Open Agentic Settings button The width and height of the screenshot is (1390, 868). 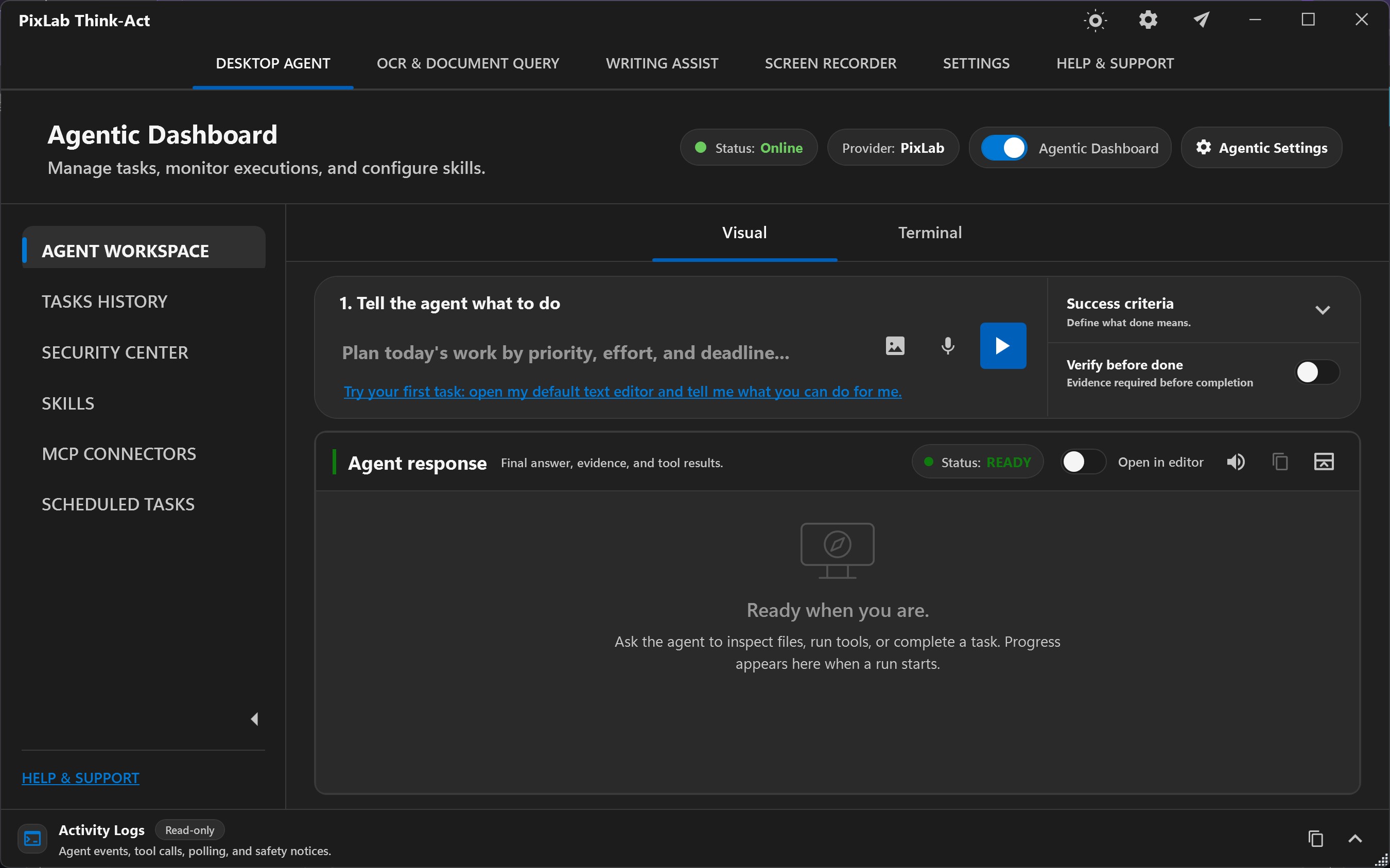coord(1261,148)
